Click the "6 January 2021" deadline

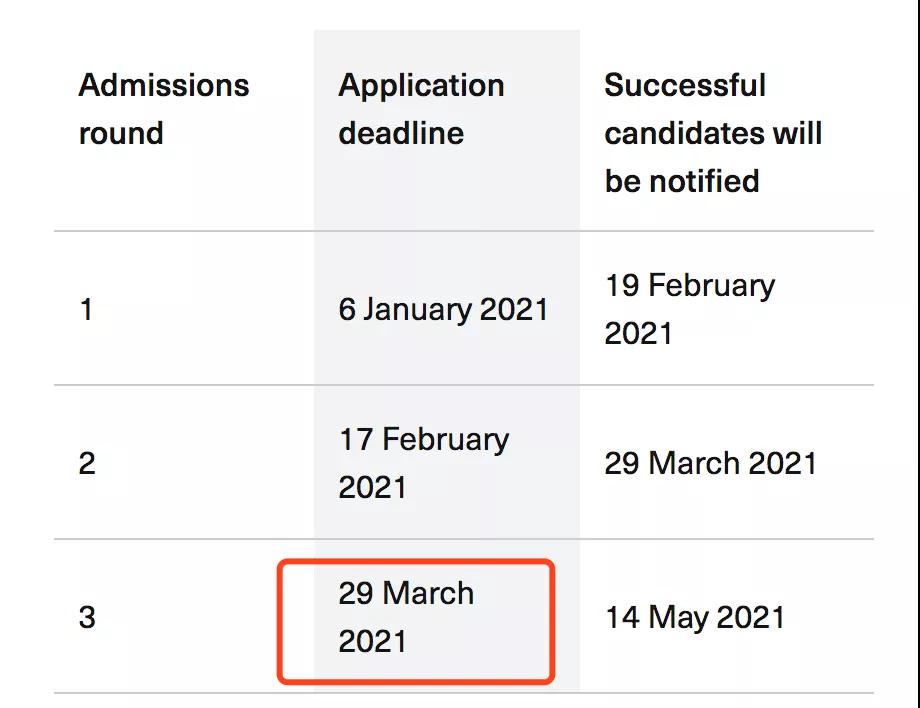pos(443,309)
